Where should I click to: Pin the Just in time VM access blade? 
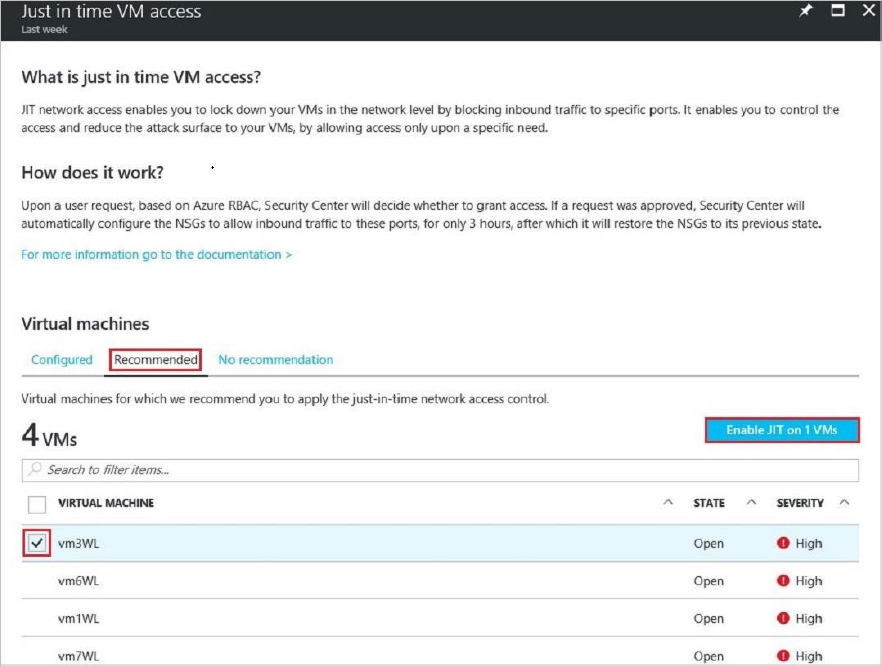pos(806,11)
